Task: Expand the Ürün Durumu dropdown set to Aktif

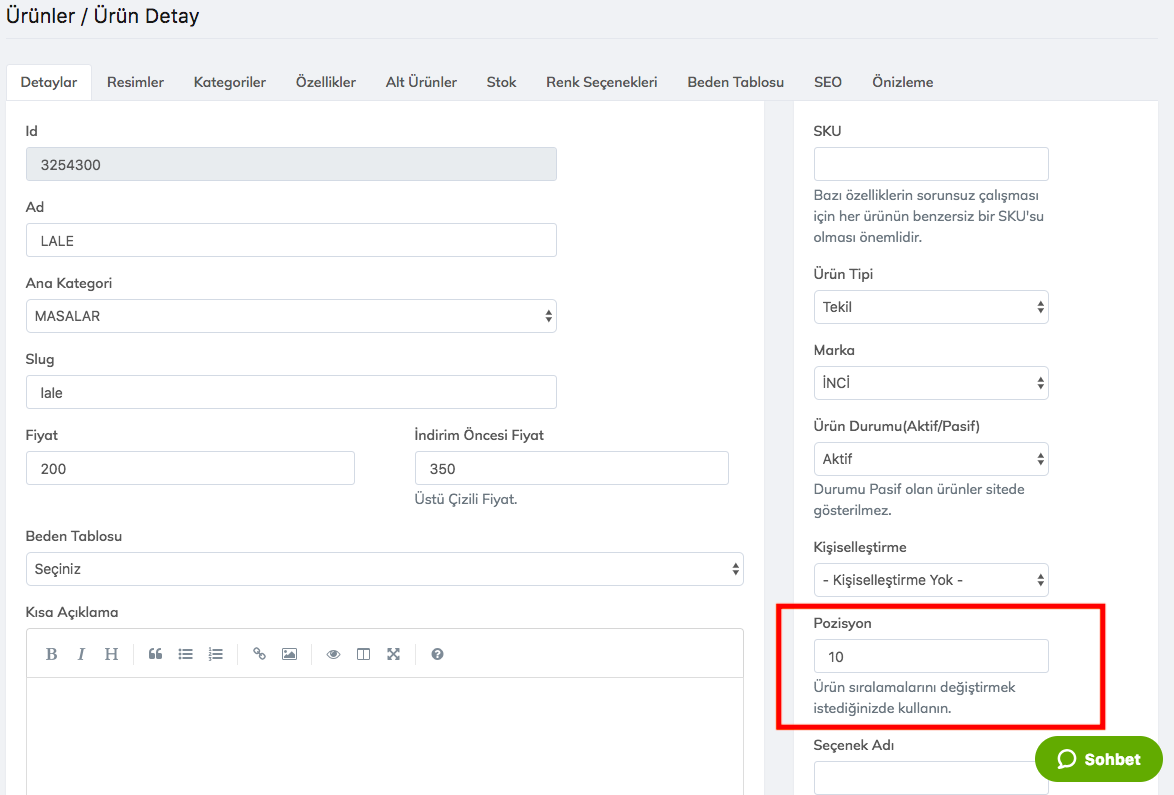Action: 930,459
